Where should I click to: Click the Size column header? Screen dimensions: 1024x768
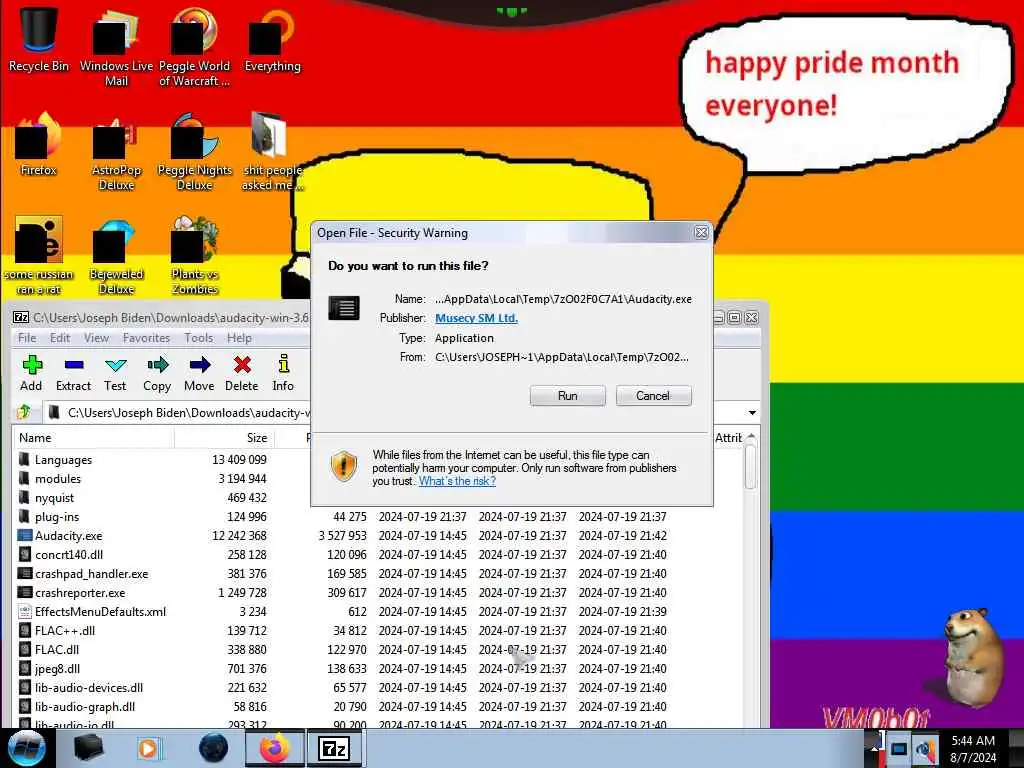coord(224,438)
